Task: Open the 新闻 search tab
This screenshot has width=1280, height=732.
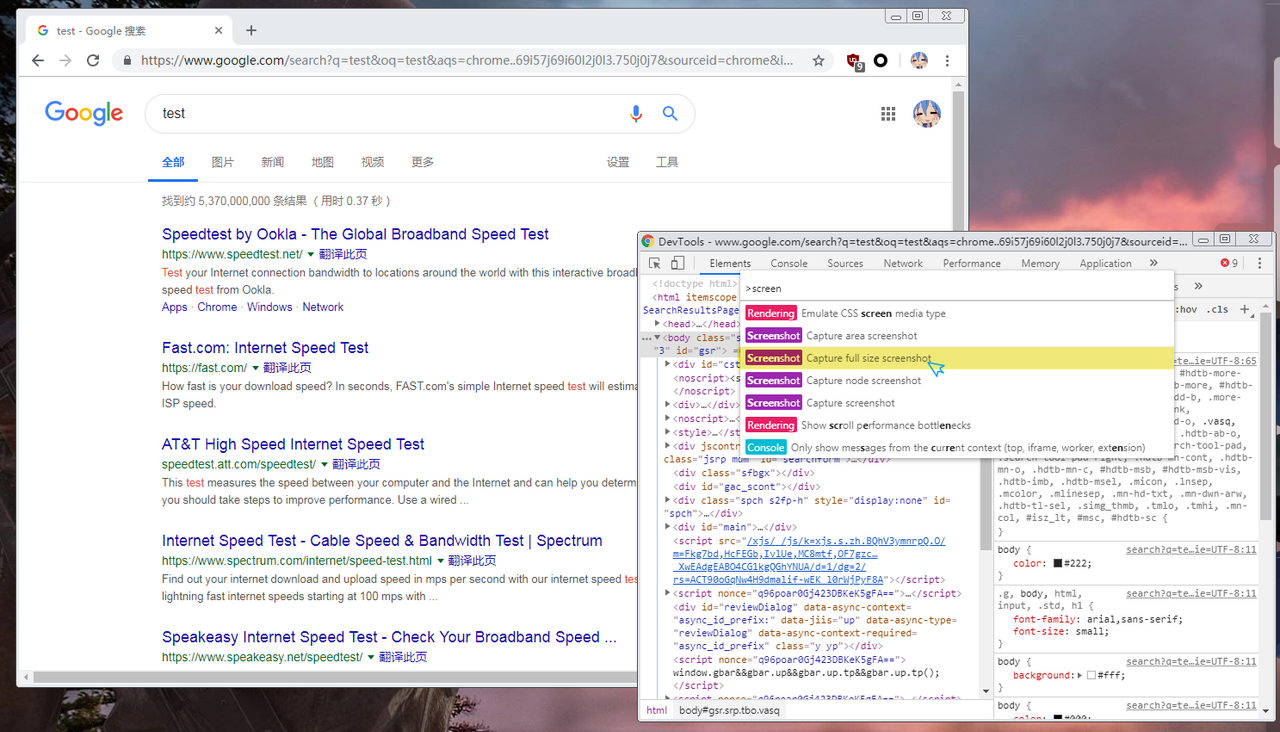Action: click(x=273, y=162)
